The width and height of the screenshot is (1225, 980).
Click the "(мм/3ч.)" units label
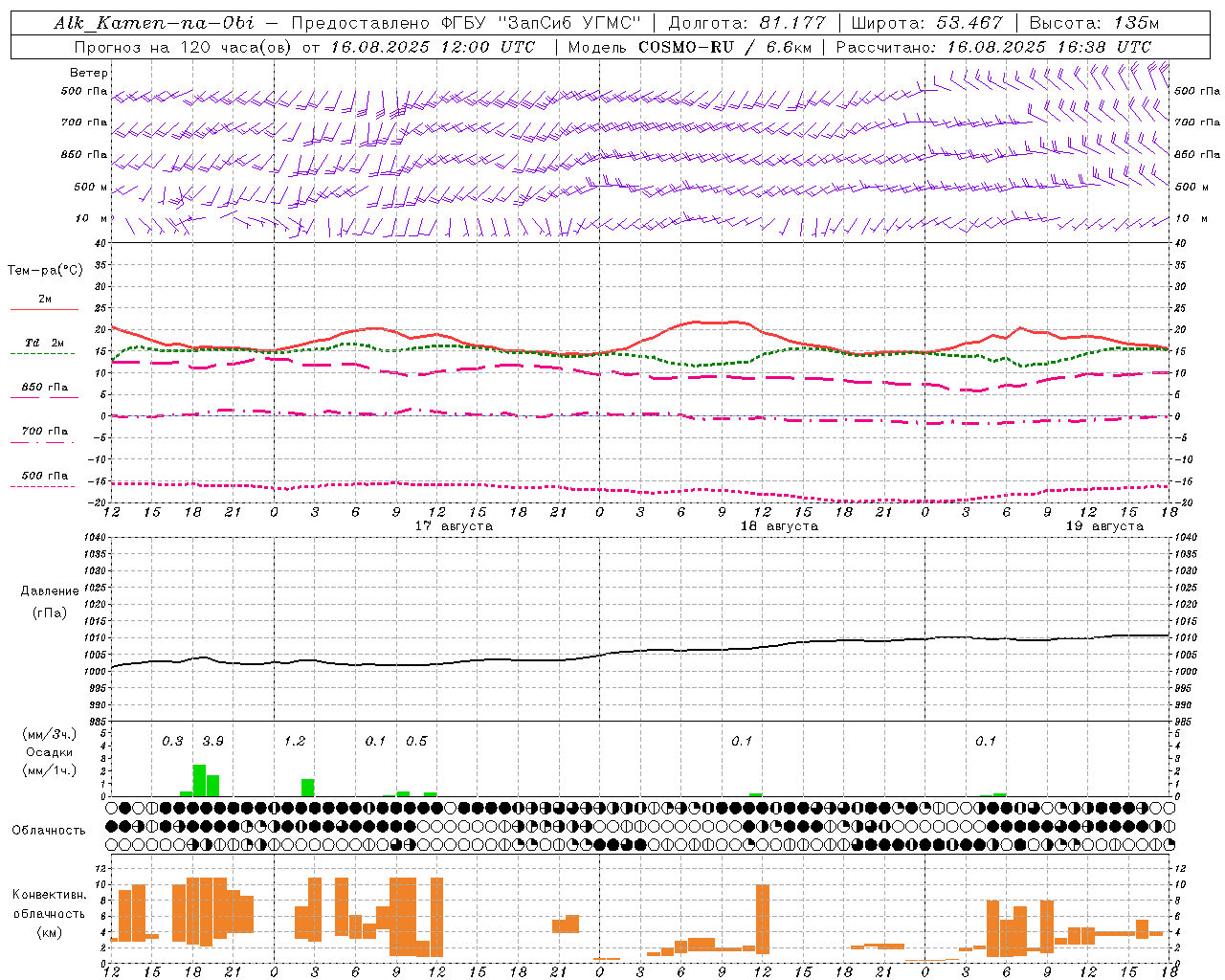coord(49,734)
